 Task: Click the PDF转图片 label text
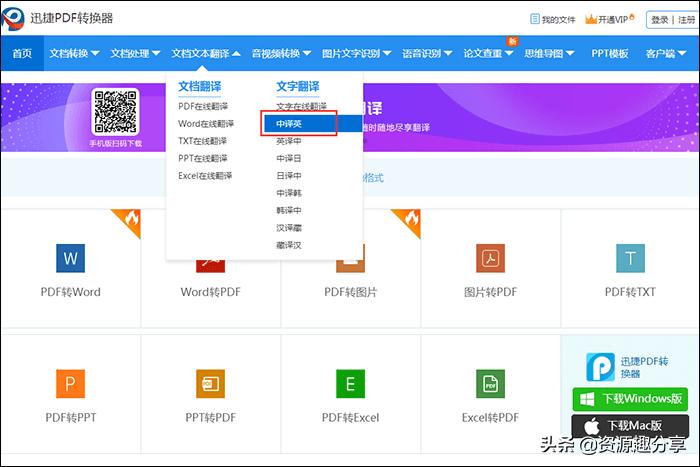pos(350,292)
